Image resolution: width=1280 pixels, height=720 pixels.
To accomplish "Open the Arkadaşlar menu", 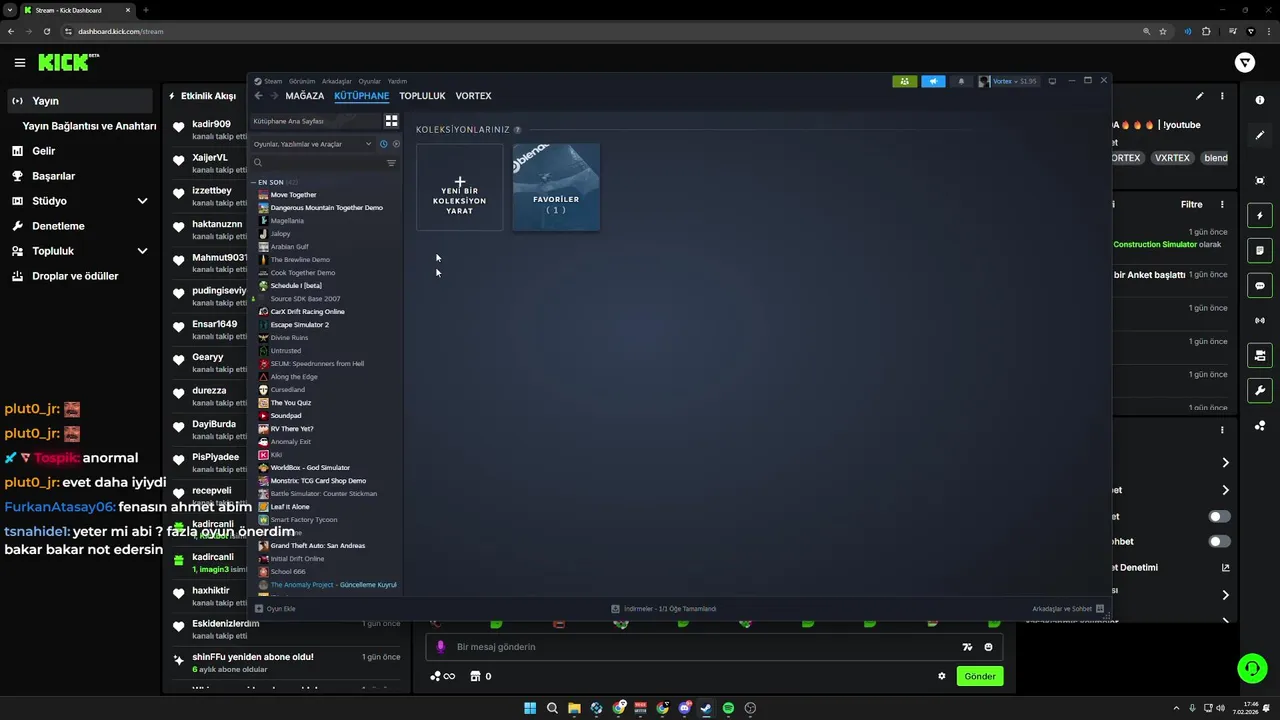I will [337, 81].
